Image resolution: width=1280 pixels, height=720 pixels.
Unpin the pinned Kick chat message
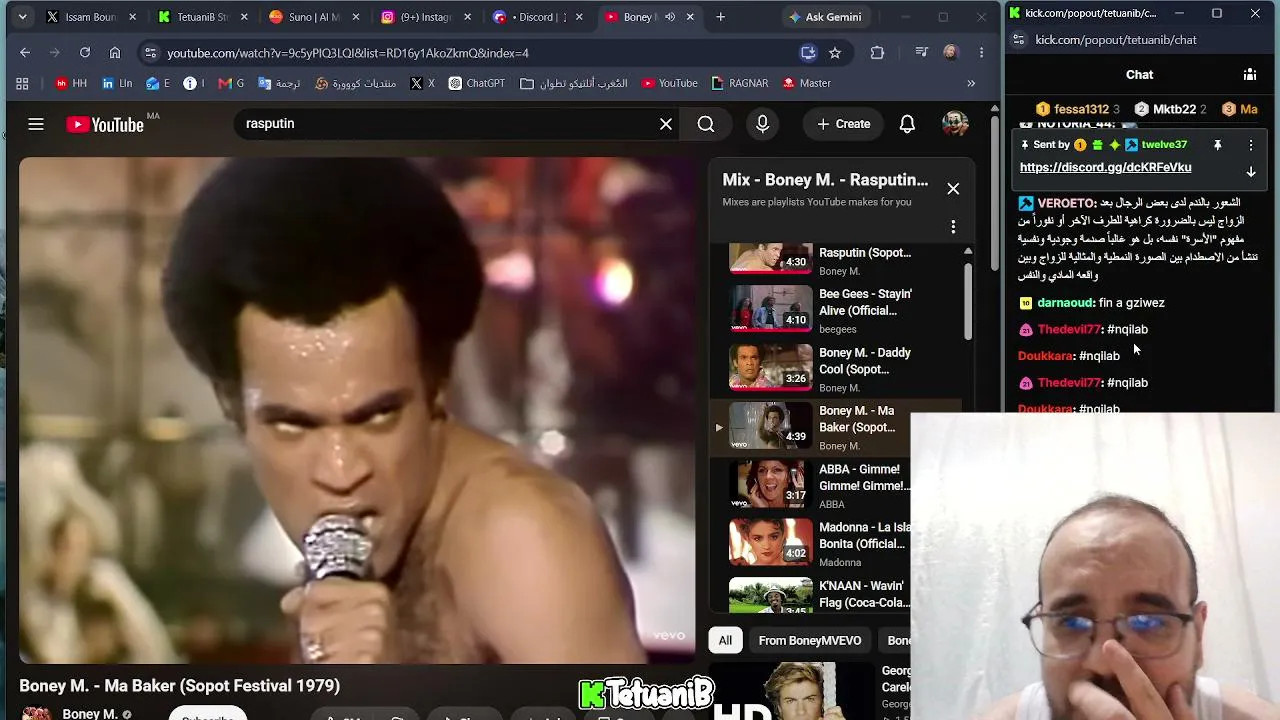[1217, 145]
